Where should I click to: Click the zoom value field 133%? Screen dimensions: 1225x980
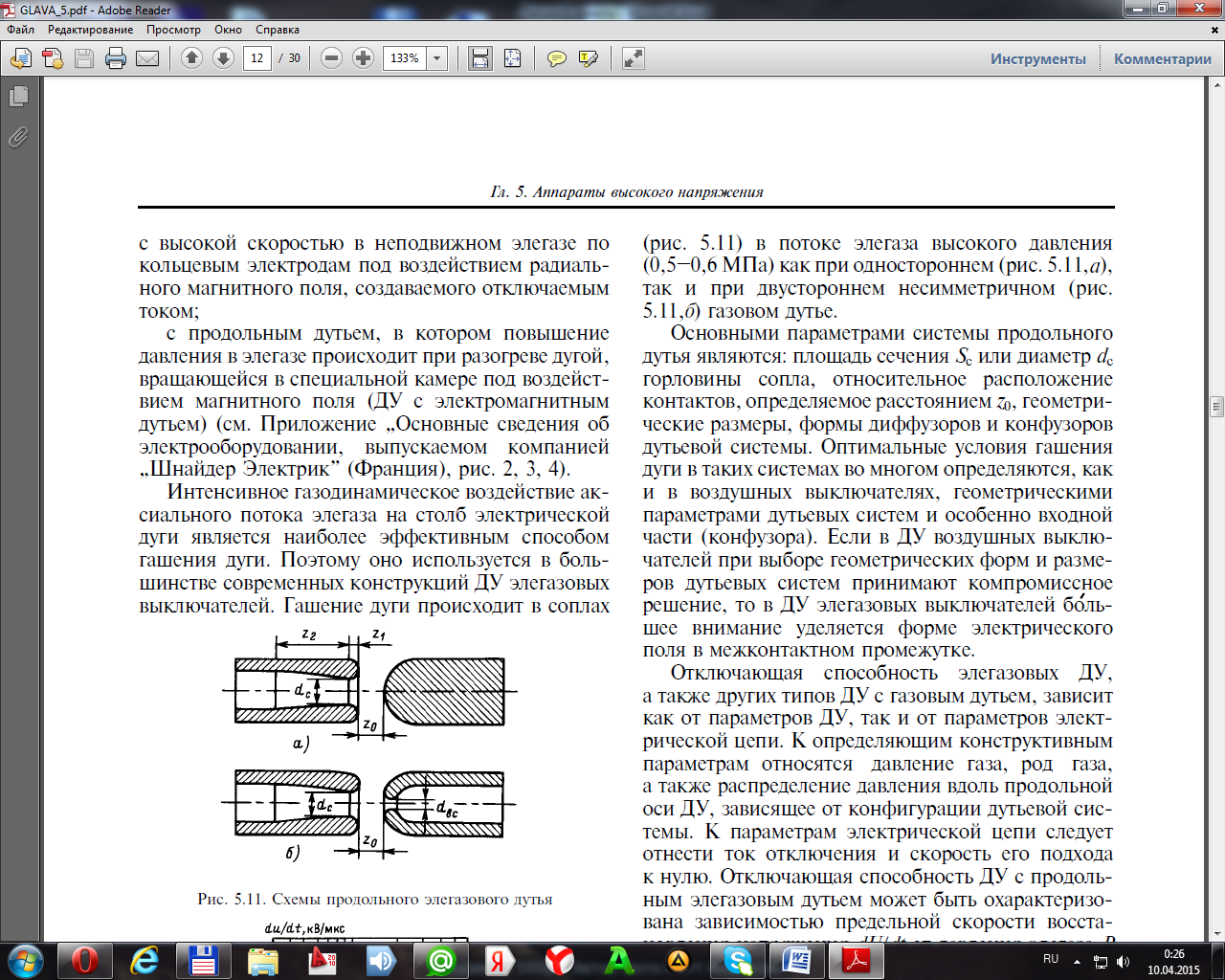coord(405,58)
